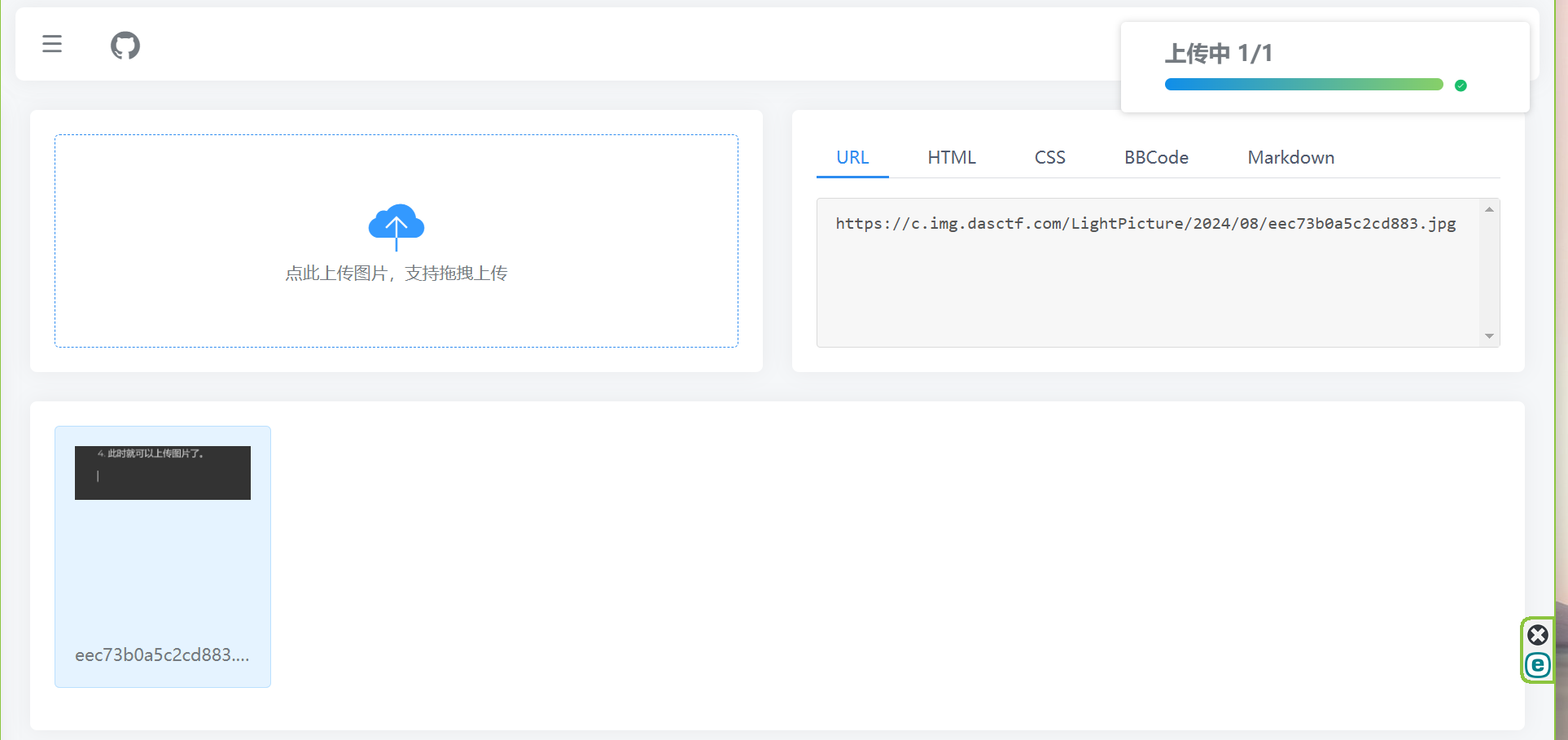
Task: Click the teal 'e' floating widget icon
Action: pyautogui.click(x=1537, y=665)
